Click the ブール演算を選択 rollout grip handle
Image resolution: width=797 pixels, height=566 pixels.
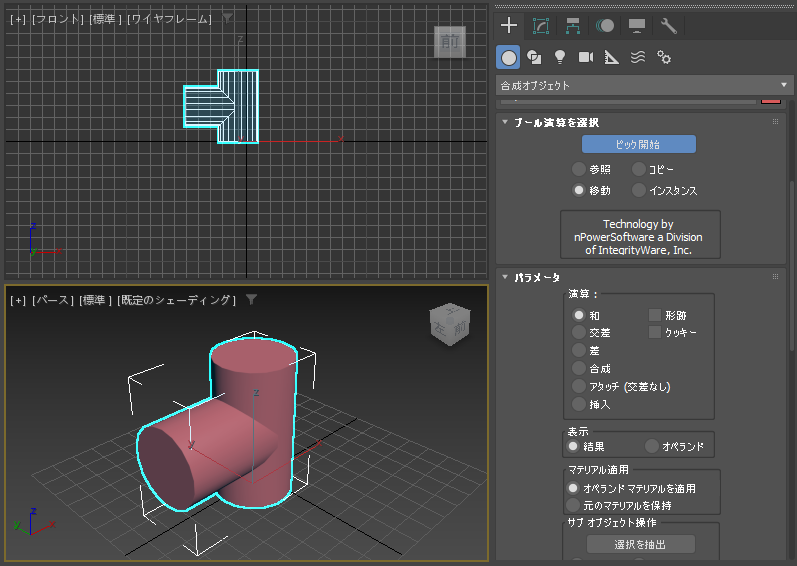775,122
